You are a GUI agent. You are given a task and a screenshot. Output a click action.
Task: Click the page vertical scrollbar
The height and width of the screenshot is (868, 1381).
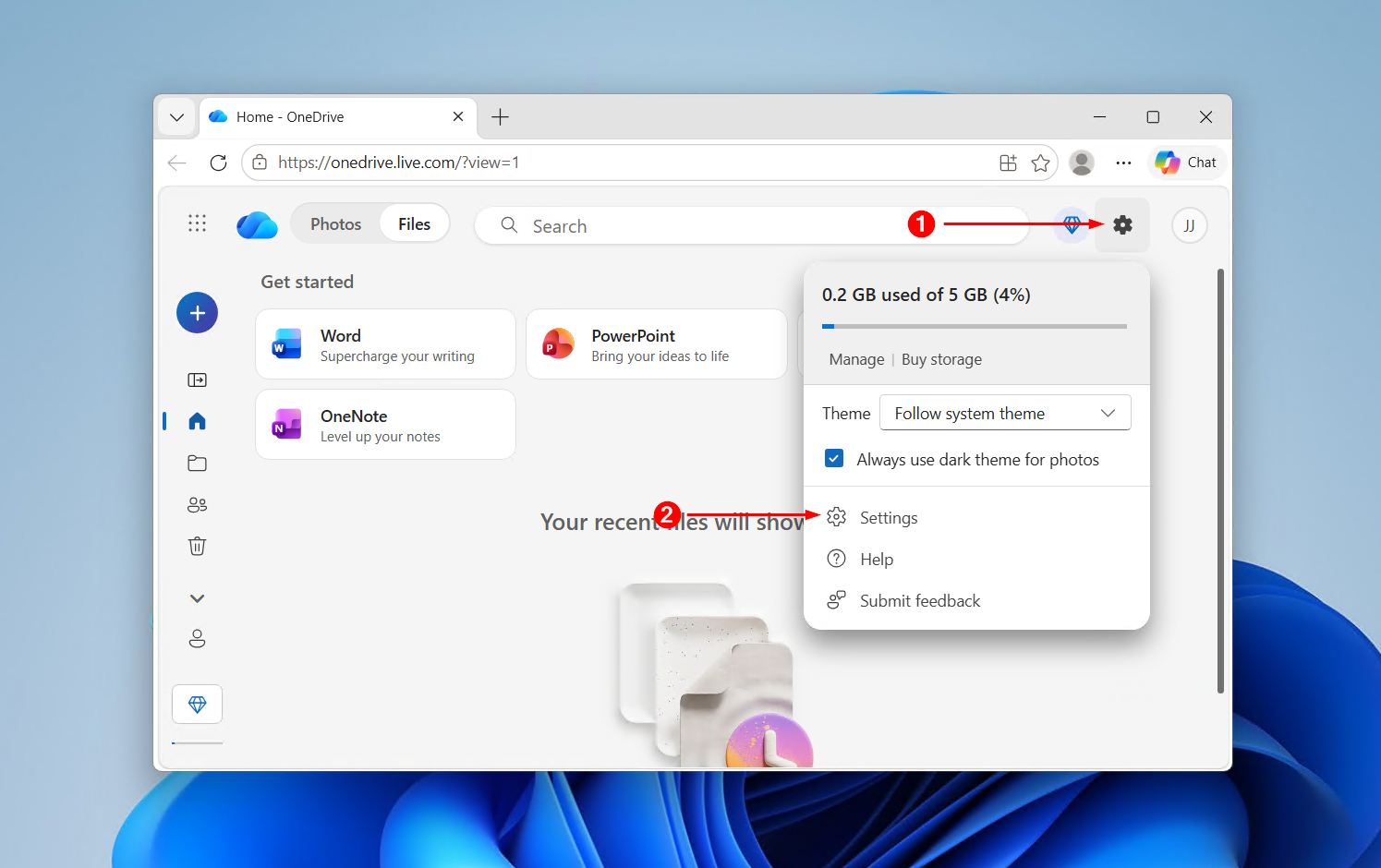click(1220, 480)
